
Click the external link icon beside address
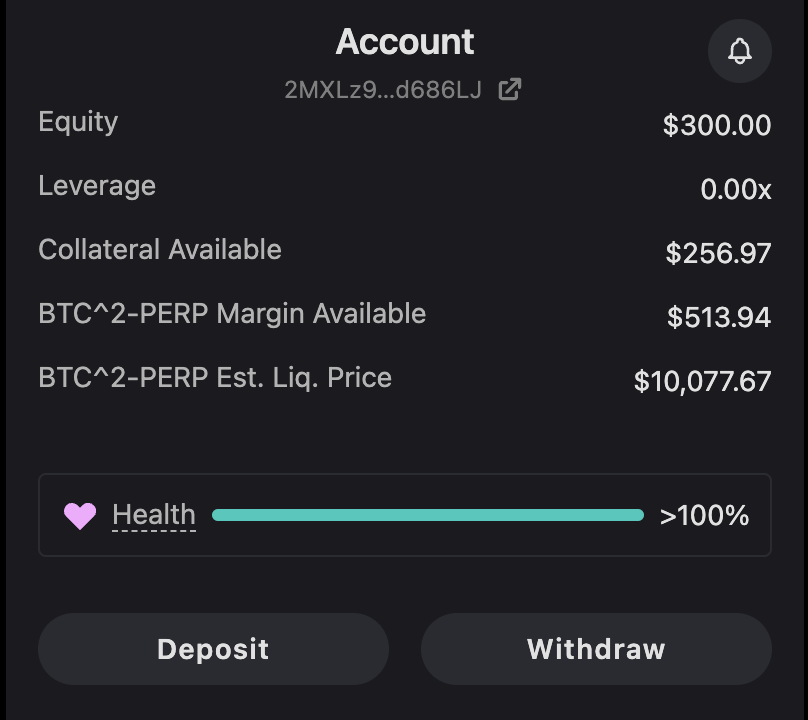tap(510, 89)
